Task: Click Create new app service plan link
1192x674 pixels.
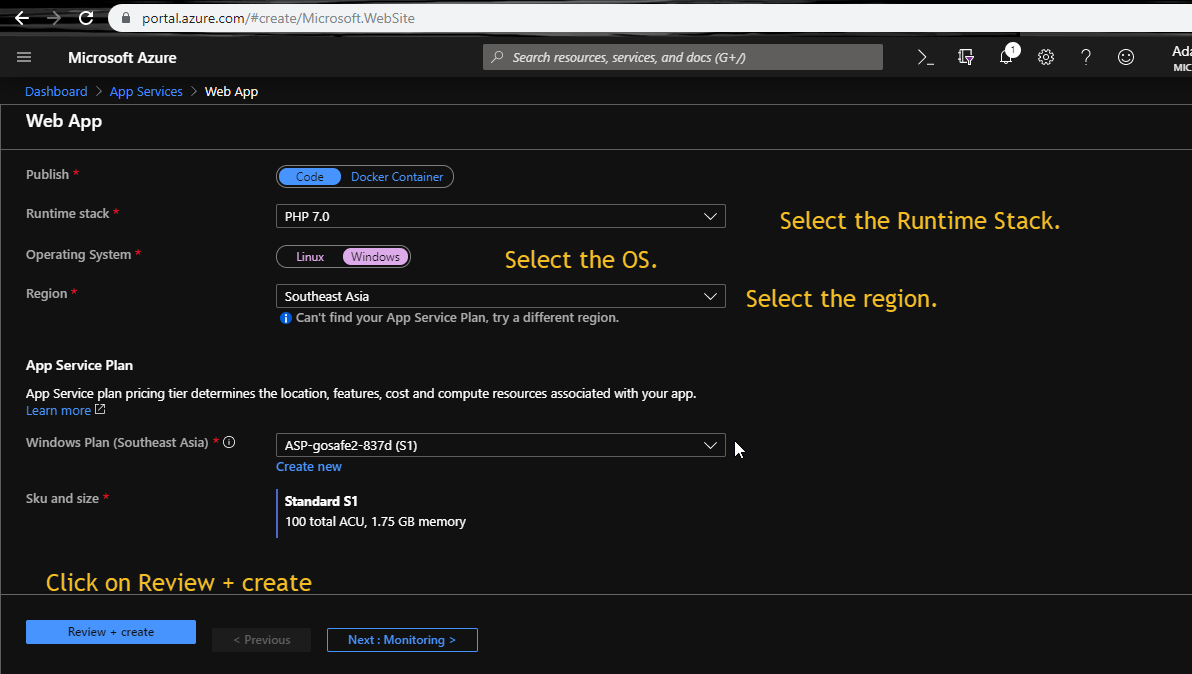Action: (x=309, y=467)
